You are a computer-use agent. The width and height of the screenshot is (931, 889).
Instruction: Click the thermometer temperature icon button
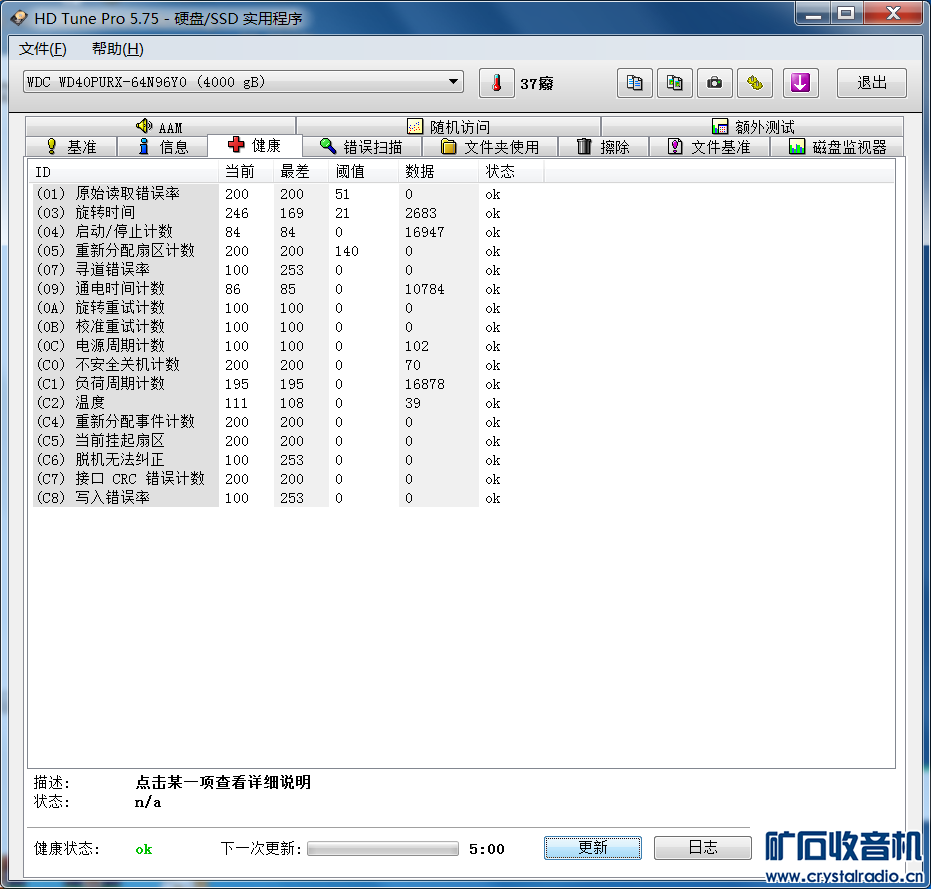(x=496, y=83)
